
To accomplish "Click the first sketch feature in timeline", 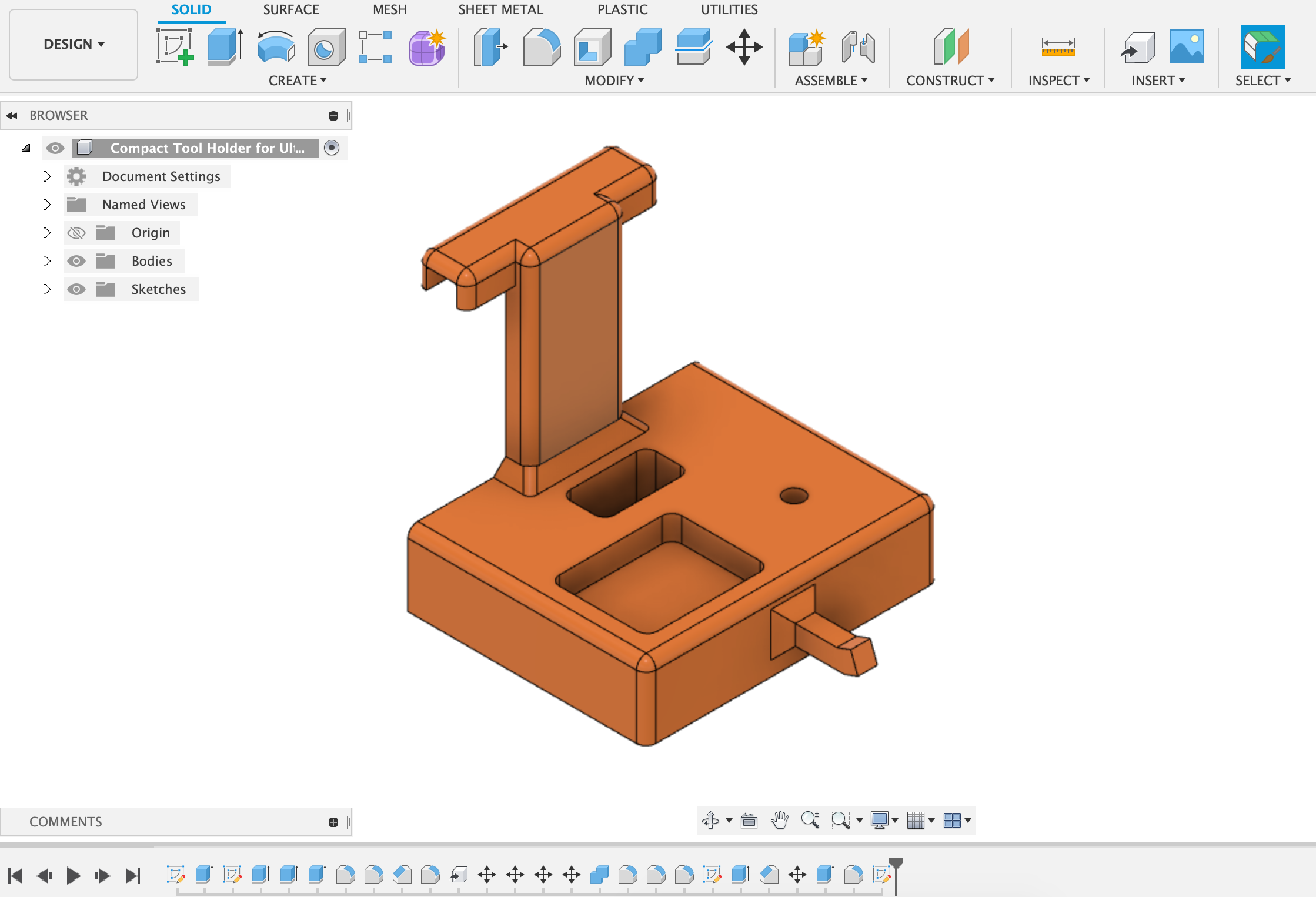I will pos(175,875).
